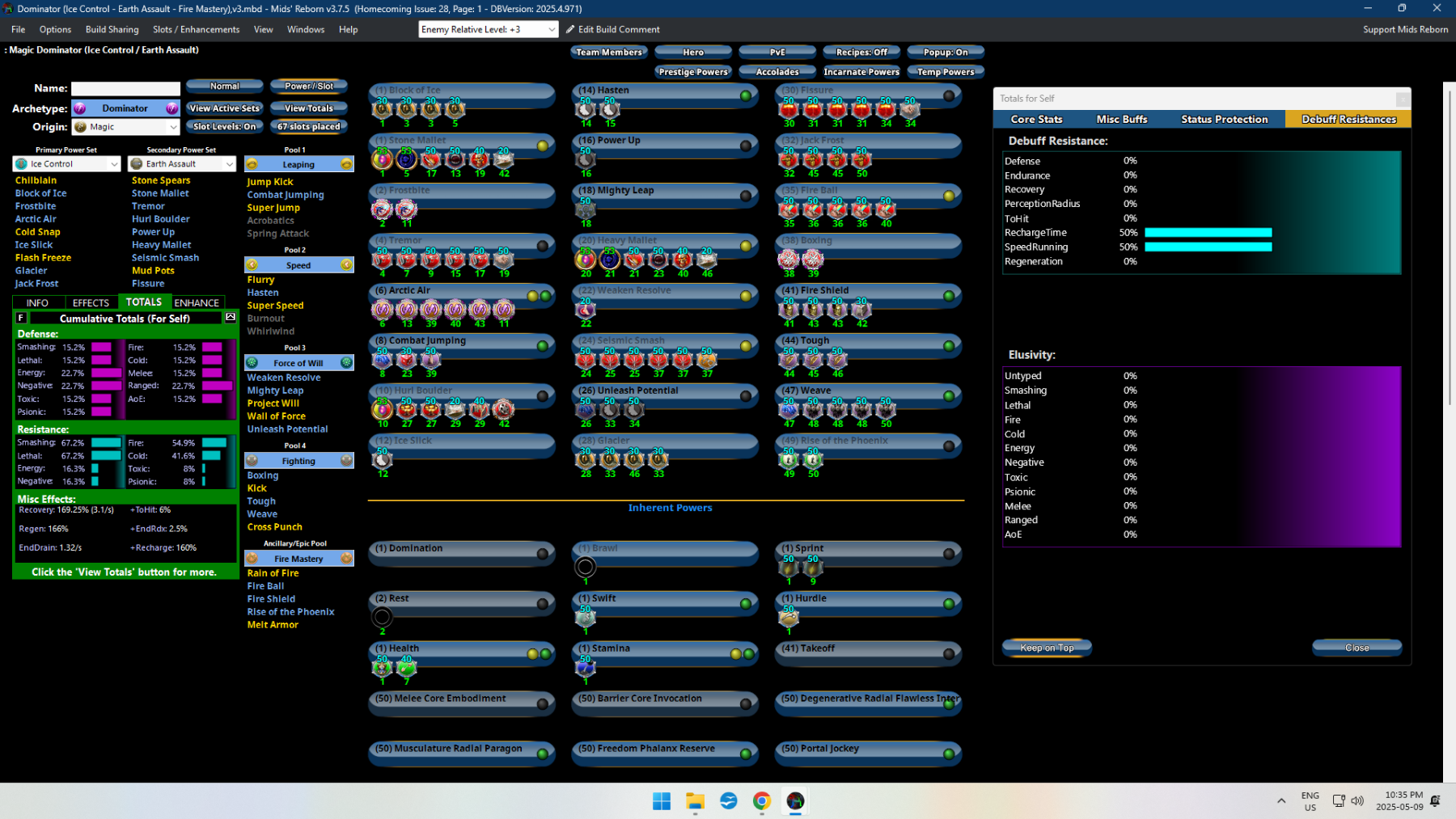The image size is (1456, 819).
Task: Click the first Rise of the Phoenix slot
Action: (789, 461)
